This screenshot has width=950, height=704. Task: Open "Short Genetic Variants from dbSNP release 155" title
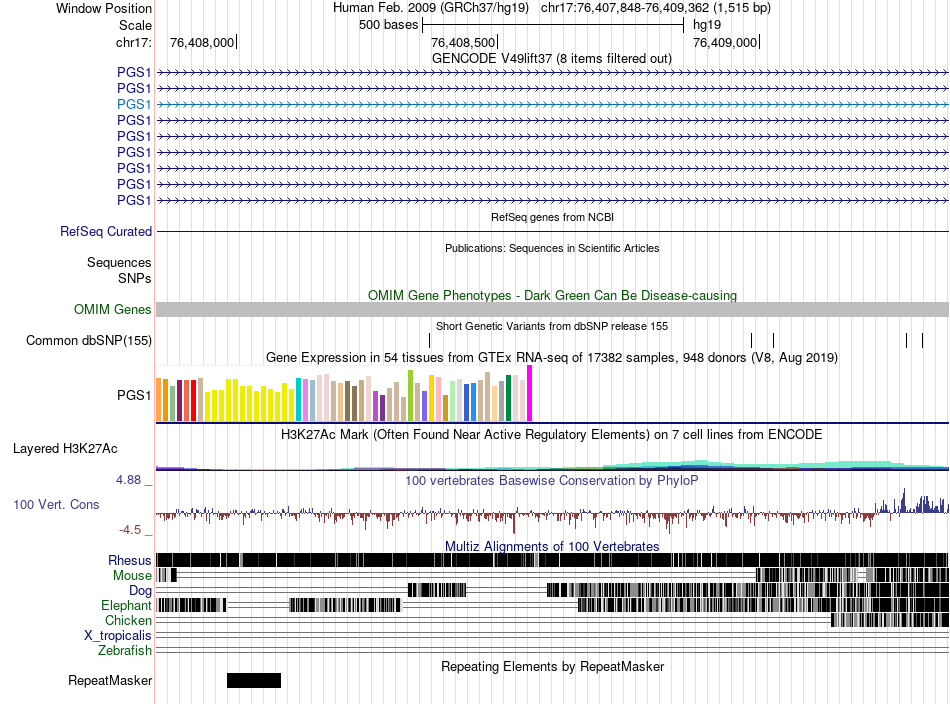click(x=552, y=326)
